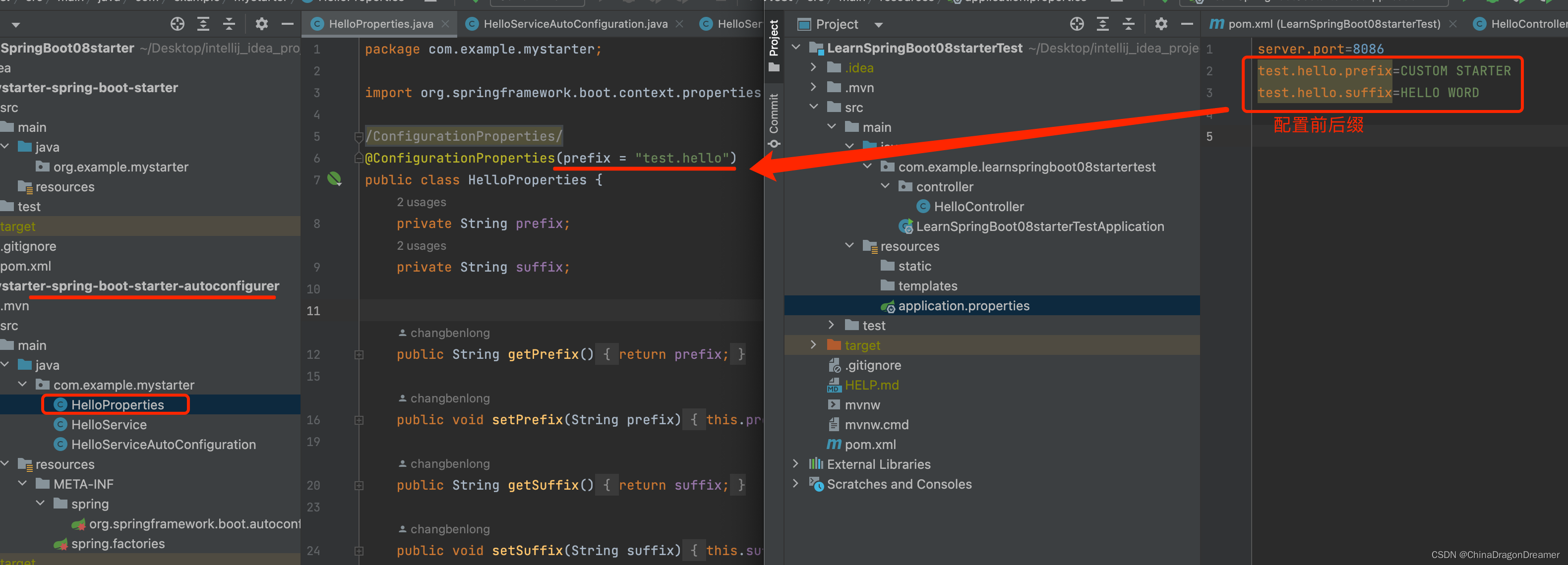Hide right Project panel with minus icon
Screen dimensions: 1568x565
(x=1186, y=24)
